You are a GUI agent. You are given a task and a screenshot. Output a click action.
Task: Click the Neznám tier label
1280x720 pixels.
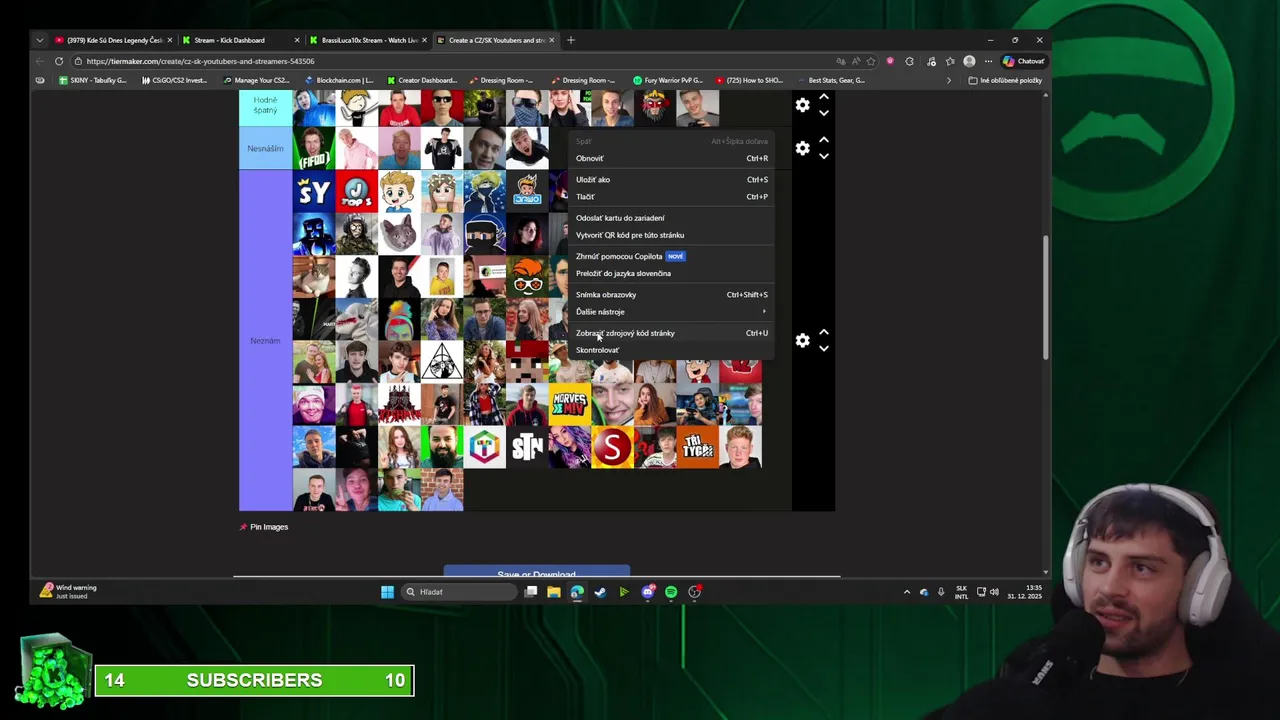coord(265,341)
